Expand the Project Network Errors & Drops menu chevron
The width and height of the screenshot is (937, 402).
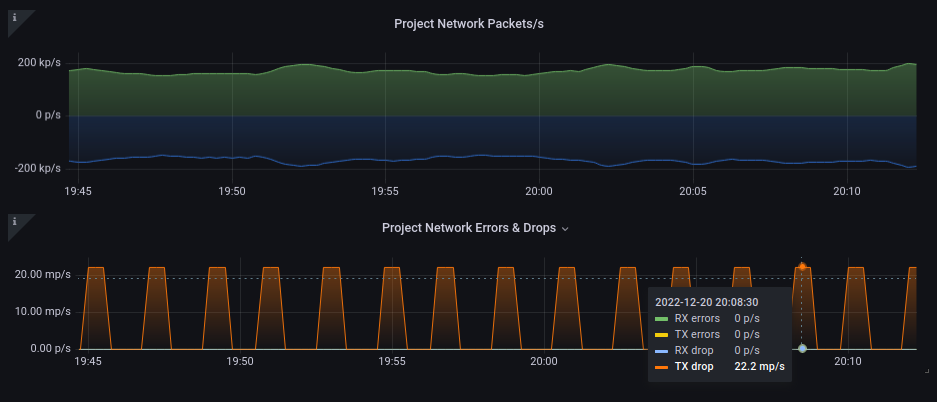(565, 228)
